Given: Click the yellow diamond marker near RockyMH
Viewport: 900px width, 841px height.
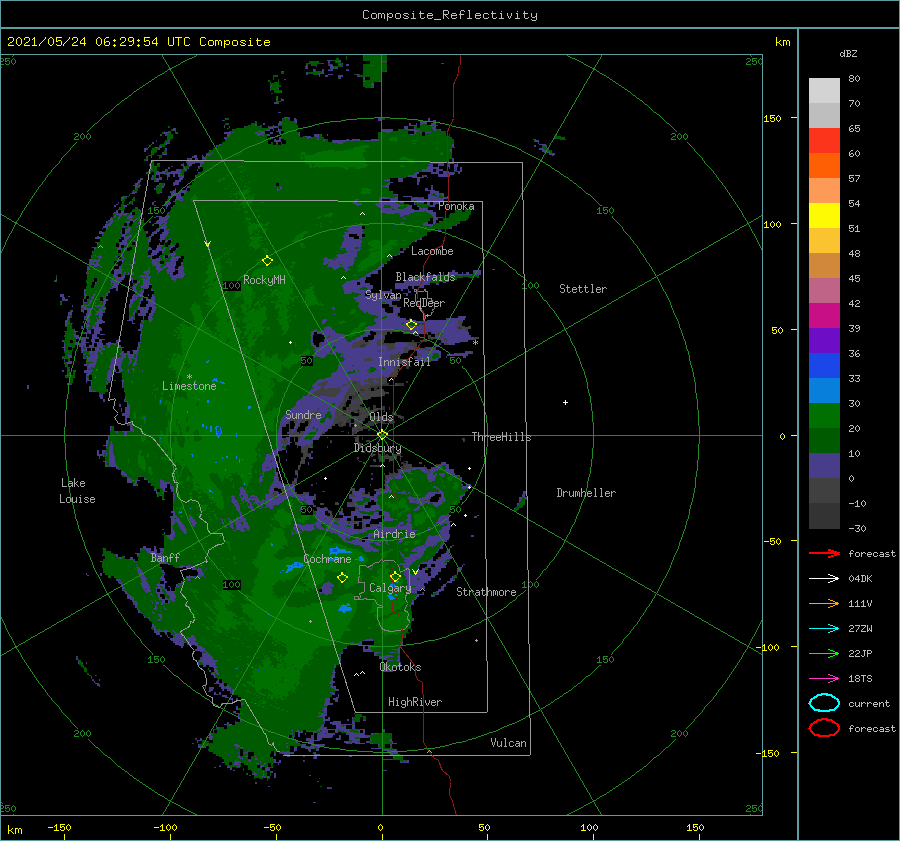Looking at the screenshot, I should point(267,261).
